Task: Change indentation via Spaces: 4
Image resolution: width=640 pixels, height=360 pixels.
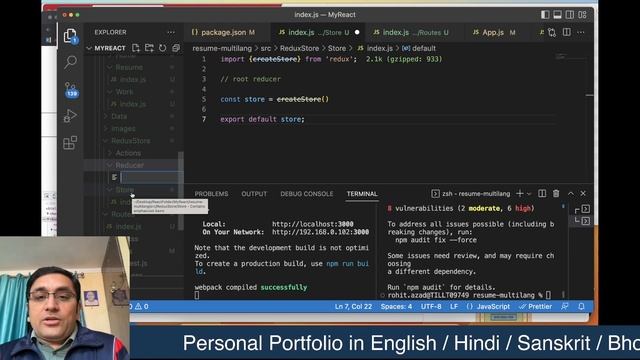Action: [x=396, y=307]
